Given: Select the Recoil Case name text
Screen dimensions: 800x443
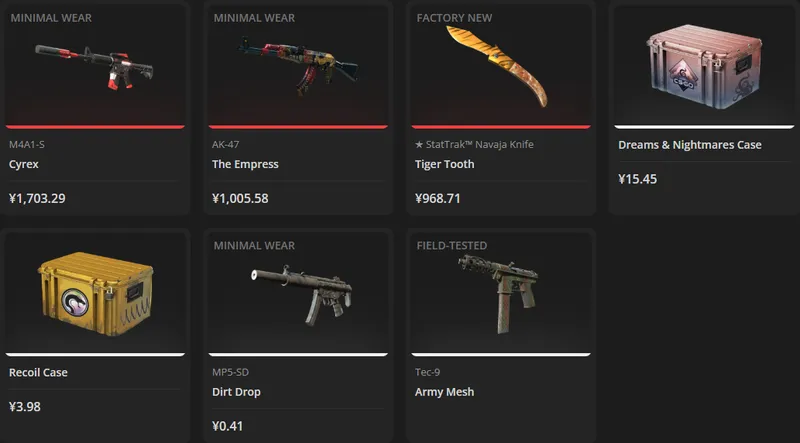Looking at the screenshot, I should pyautogui.click(x=38, y=373).
